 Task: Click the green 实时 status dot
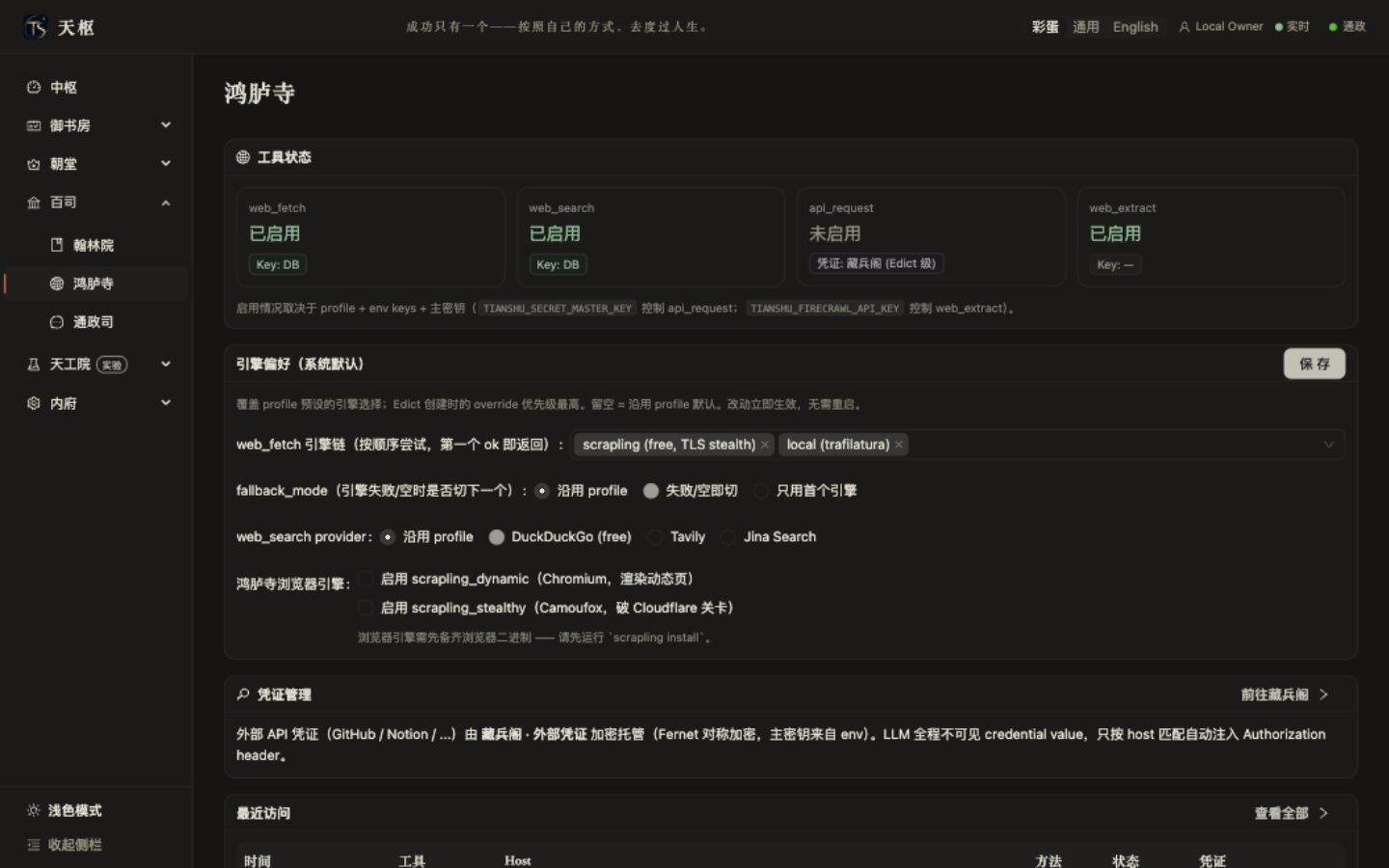(1279, 27)
